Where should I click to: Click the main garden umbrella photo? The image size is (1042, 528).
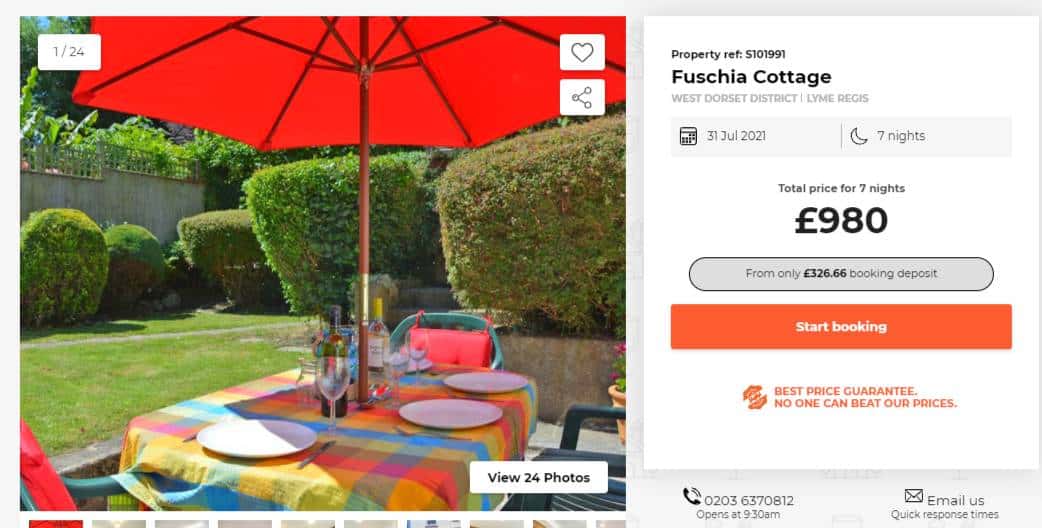(x=323, y=263)
